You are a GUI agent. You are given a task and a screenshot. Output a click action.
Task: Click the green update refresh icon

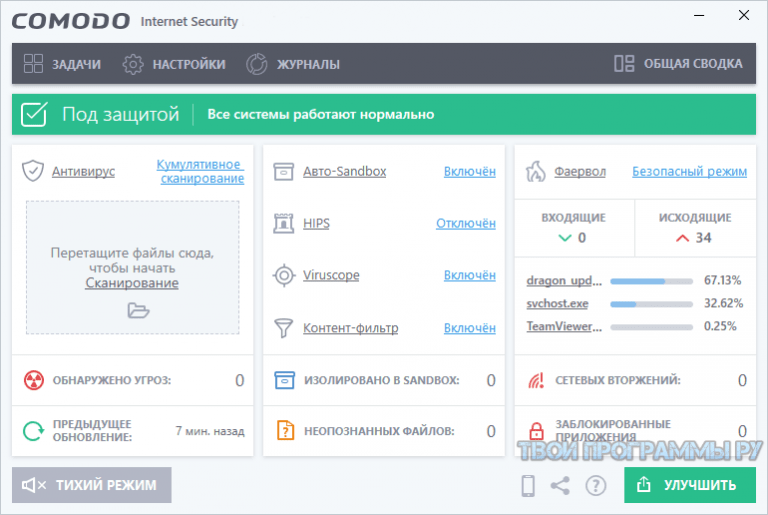[x=34, y=431]
